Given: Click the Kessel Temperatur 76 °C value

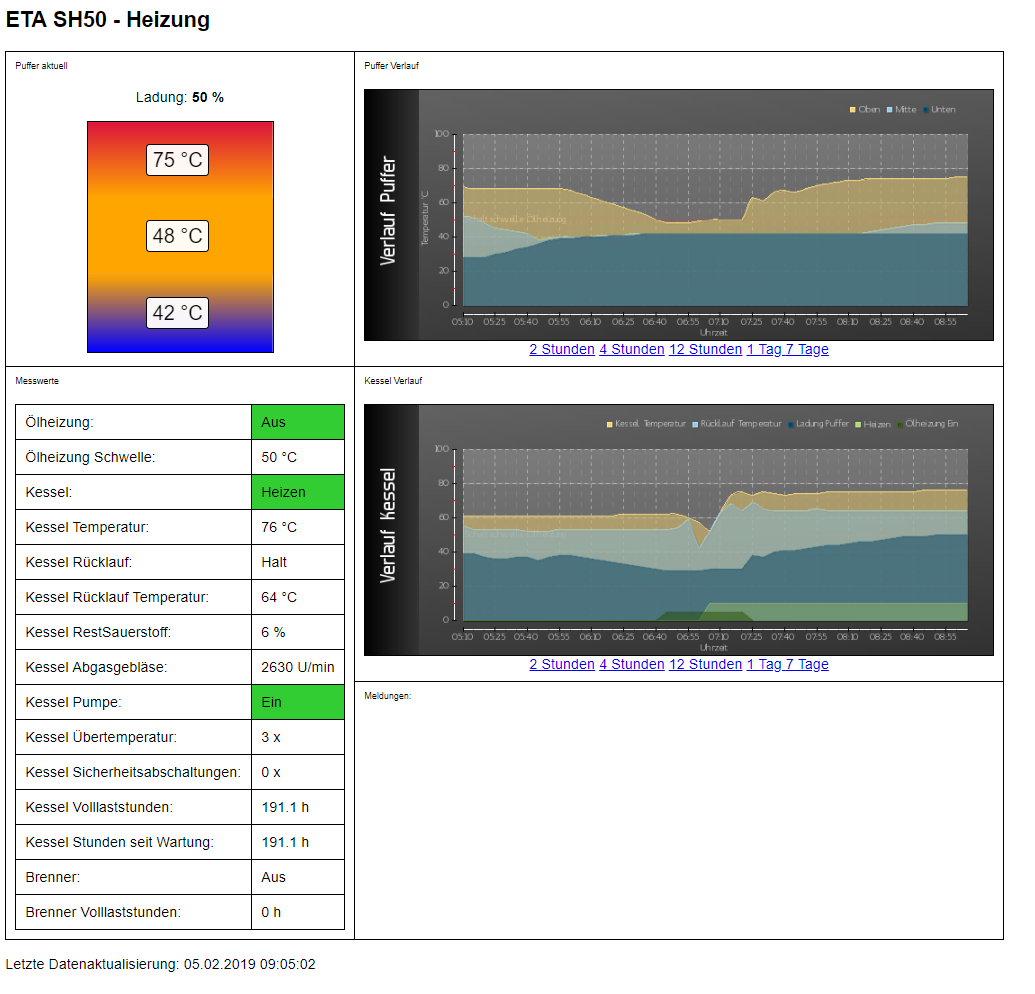Looking at the screenshot, I should pos(298,527).
